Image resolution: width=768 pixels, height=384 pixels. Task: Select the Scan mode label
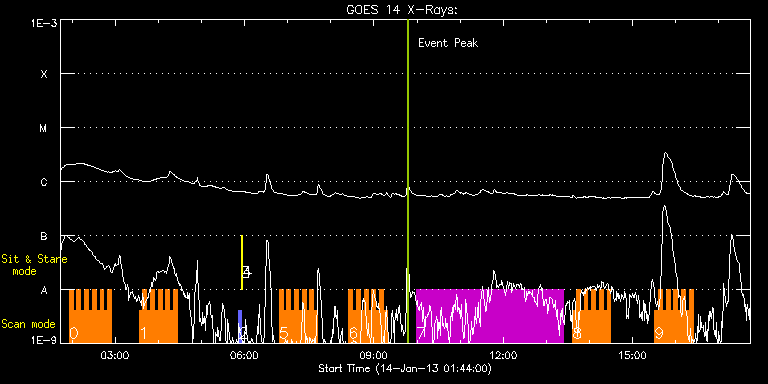tap(28, 324)
